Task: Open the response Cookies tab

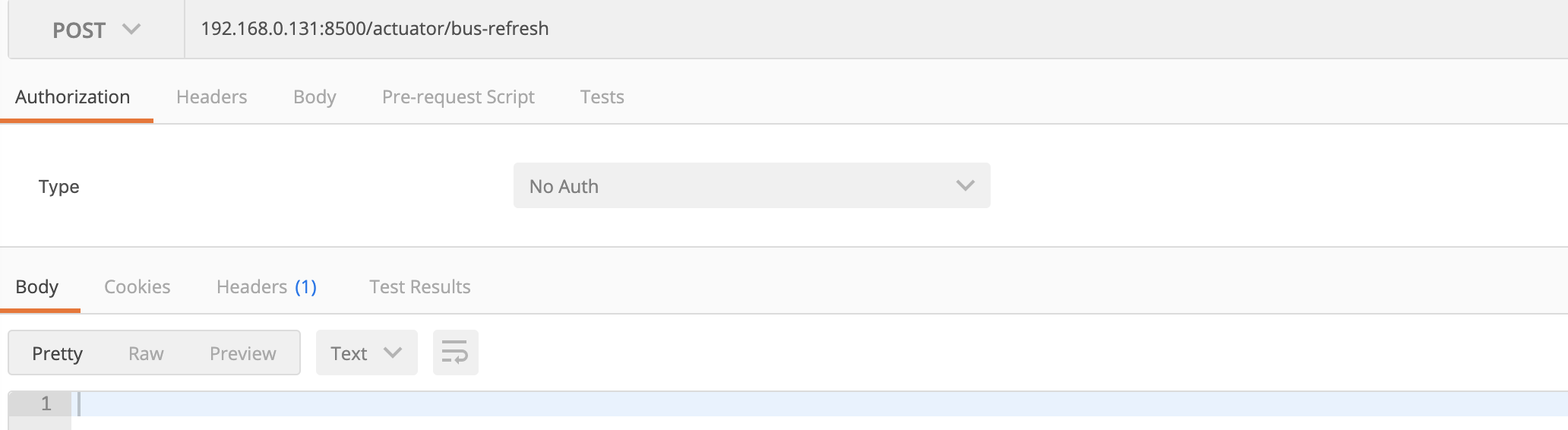Action: tap(137, 287)
